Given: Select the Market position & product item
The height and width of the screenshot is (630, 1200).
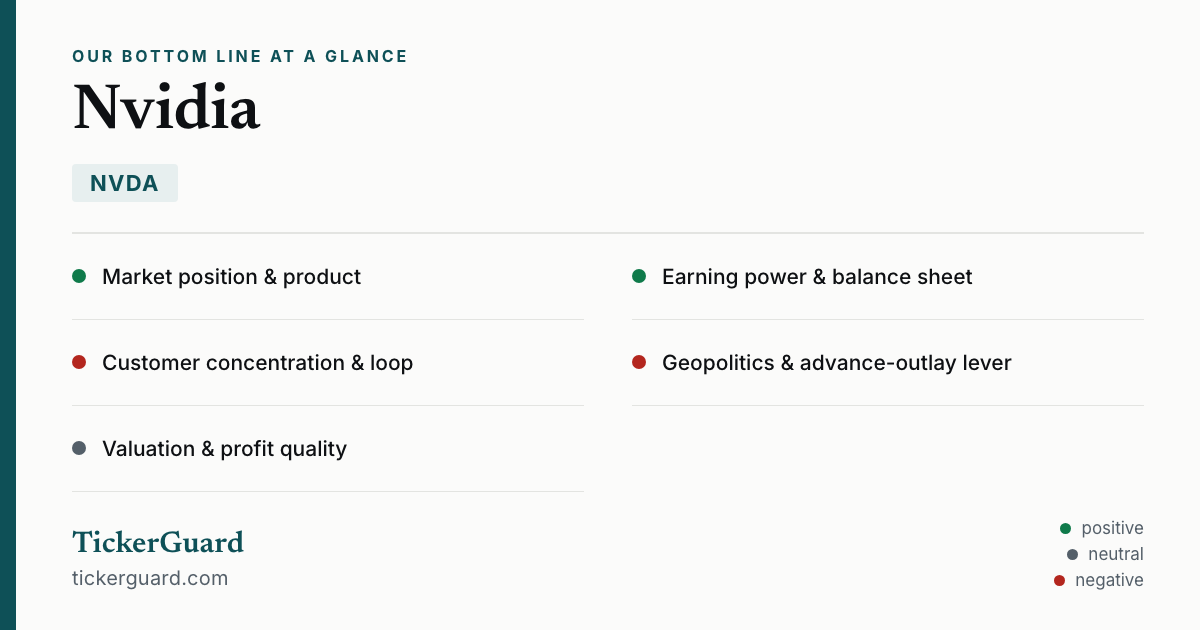Looking at the screenshot, I should click(x=328, y=277).
